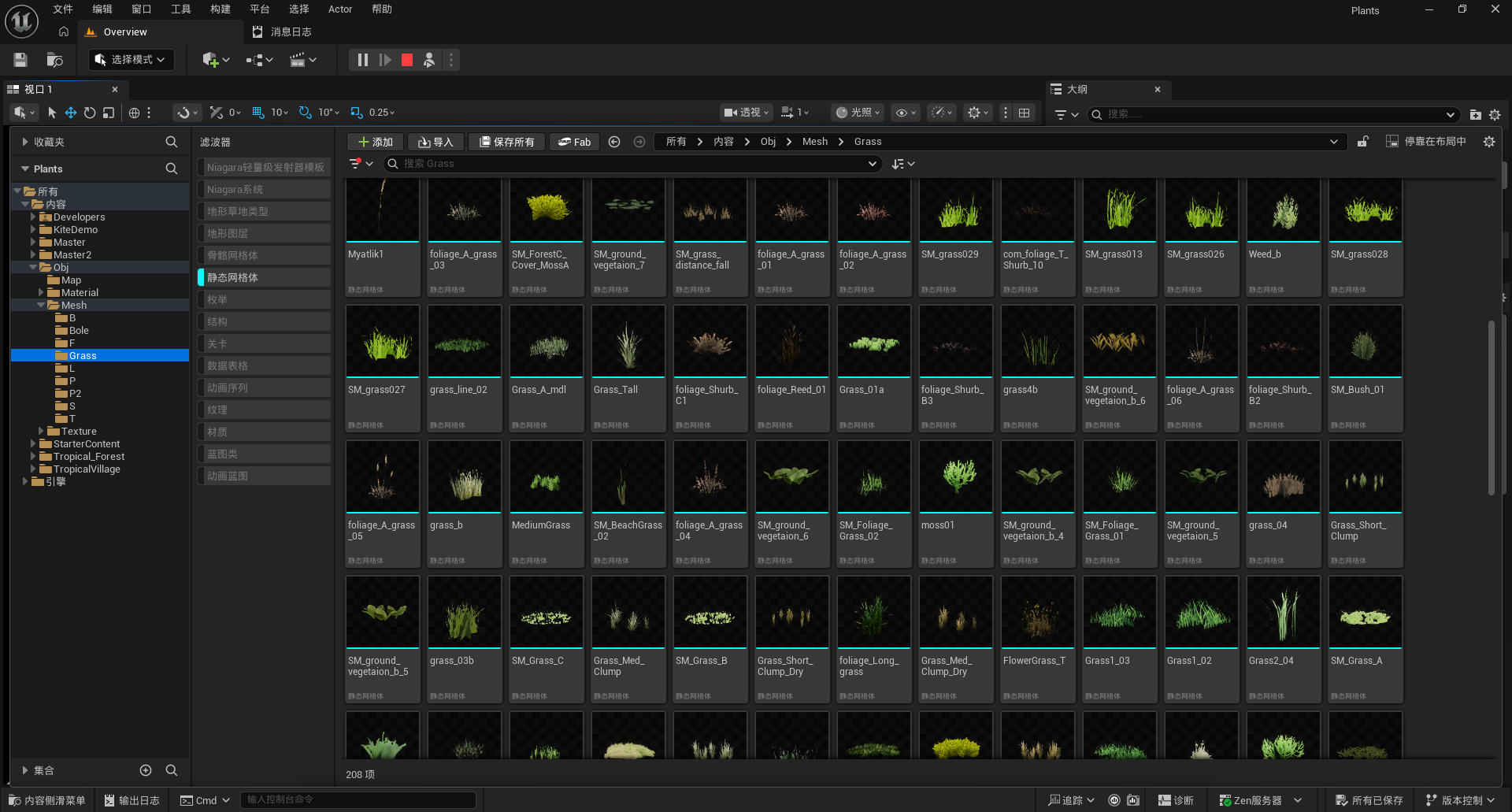Click the 导入 button

click(435, 142)
